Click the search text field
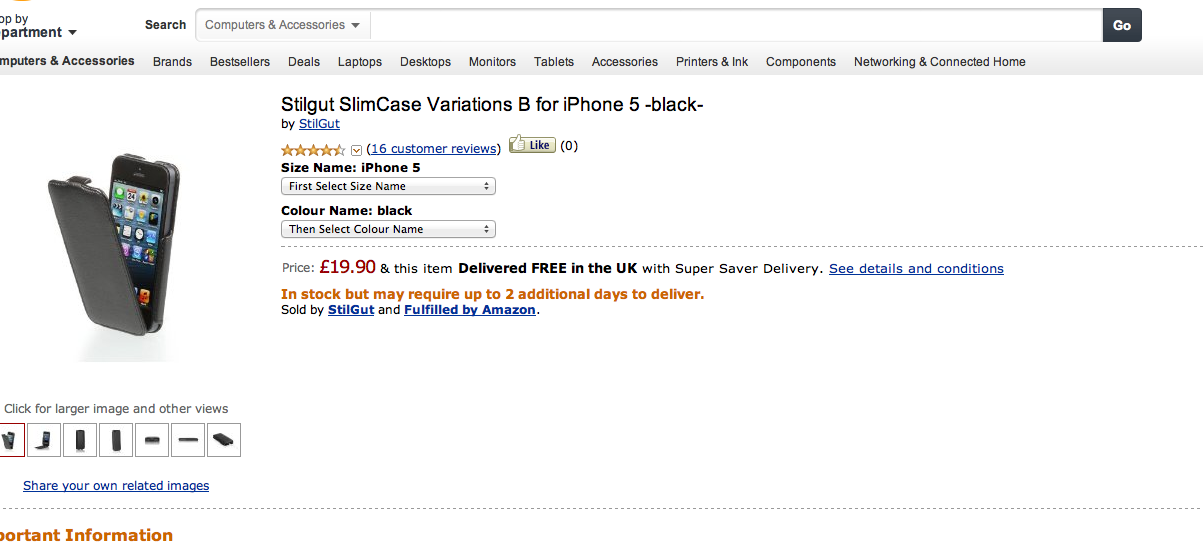 (736, 25)
